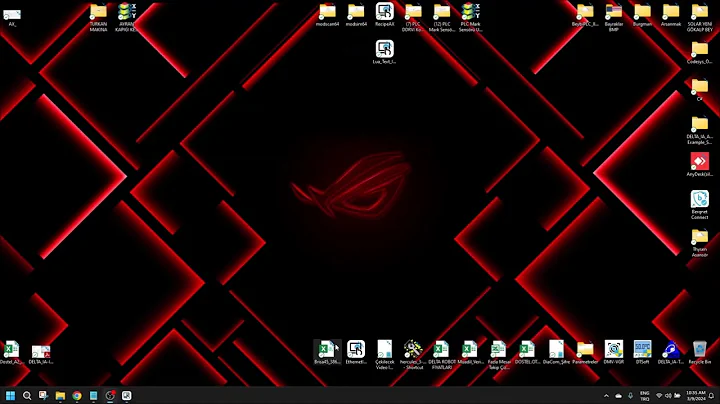Open the clock and date panel

point(695,396)
